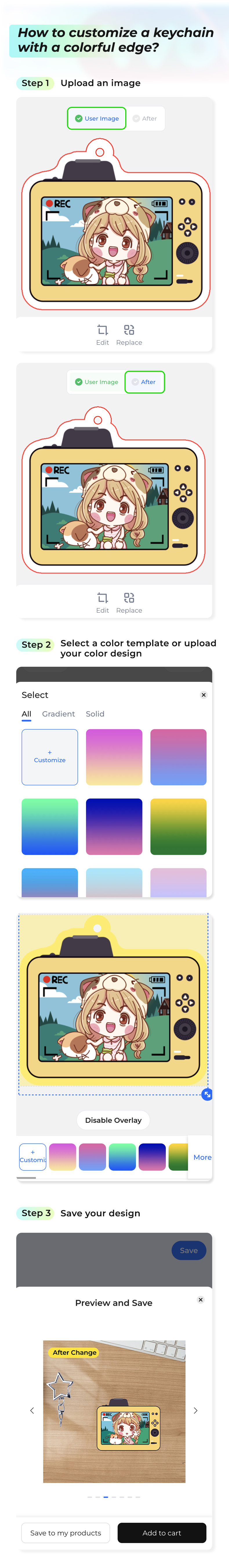Choose pink-to-yellow gradient swatch in Select panel
The height and width of the screenshot is (1568, 229).
(x=114, y=757)
